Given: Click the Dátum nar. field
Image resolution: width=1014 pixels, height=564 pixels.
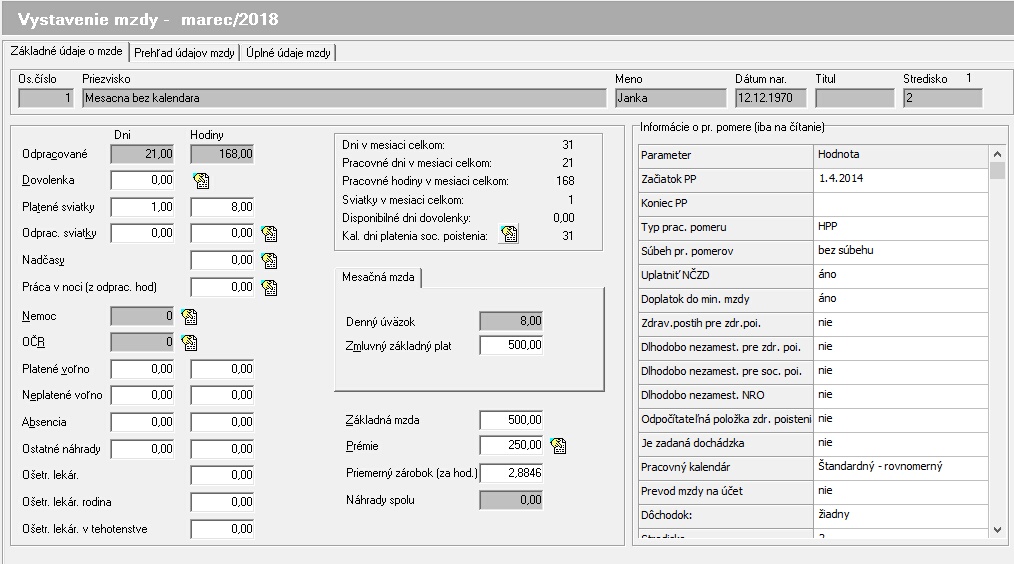Looking at the screenshot, I should [x=771, y=98].
